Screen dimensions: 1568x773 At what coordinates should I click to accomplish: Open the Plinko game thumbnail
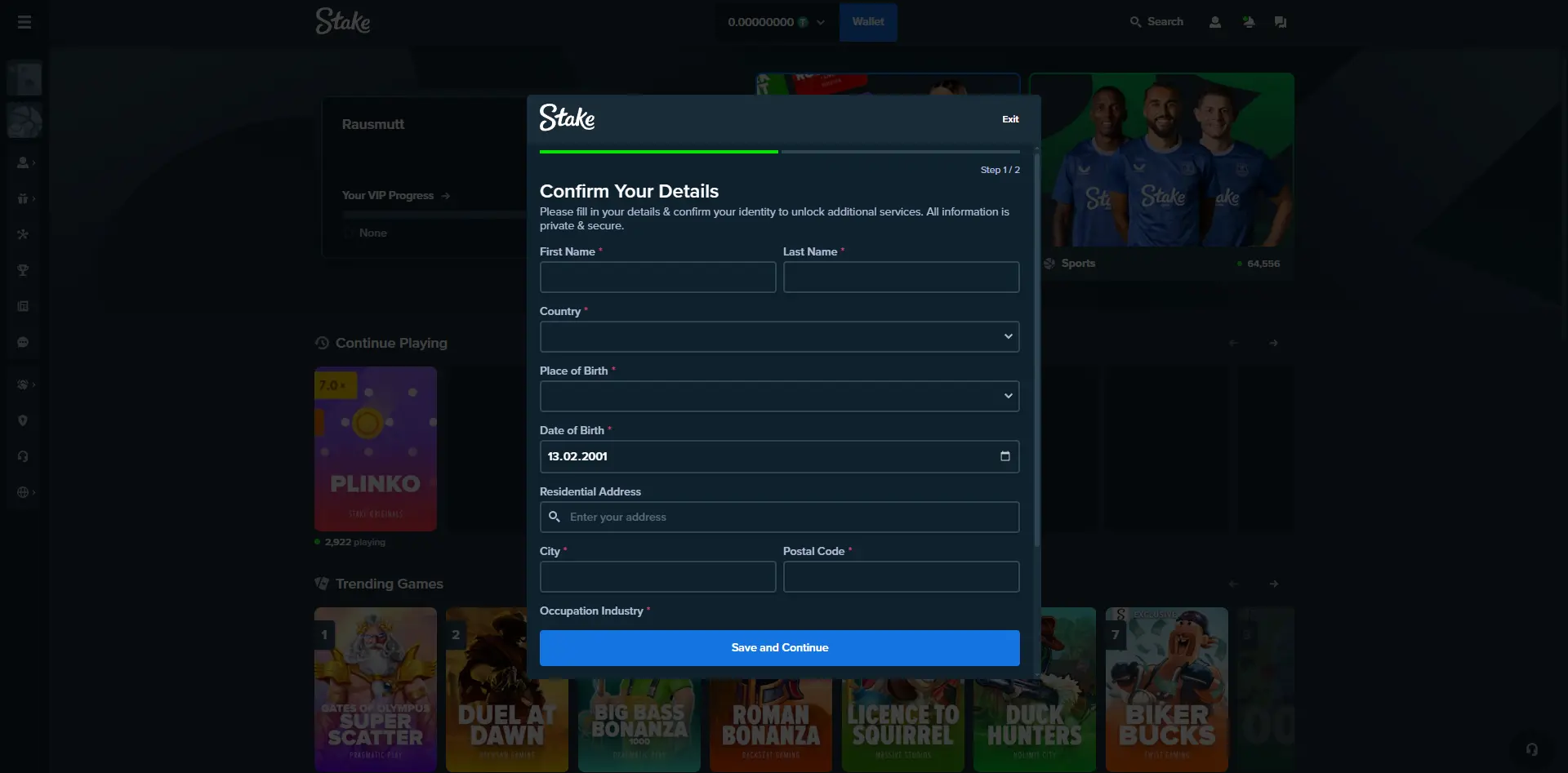coord(376,449)
